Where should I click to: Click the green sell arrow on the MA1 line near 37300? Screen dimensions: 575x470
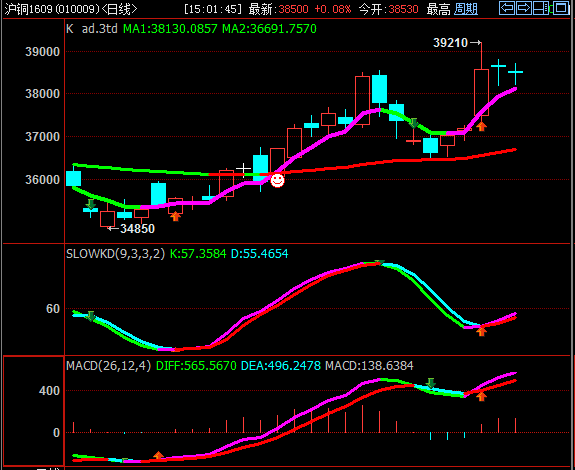414,123
